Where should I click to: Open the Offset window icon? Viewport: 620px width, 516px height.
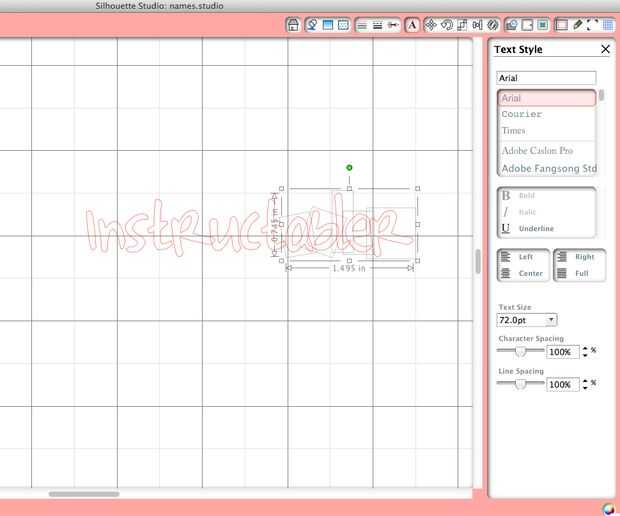click(x=527, y=25)
